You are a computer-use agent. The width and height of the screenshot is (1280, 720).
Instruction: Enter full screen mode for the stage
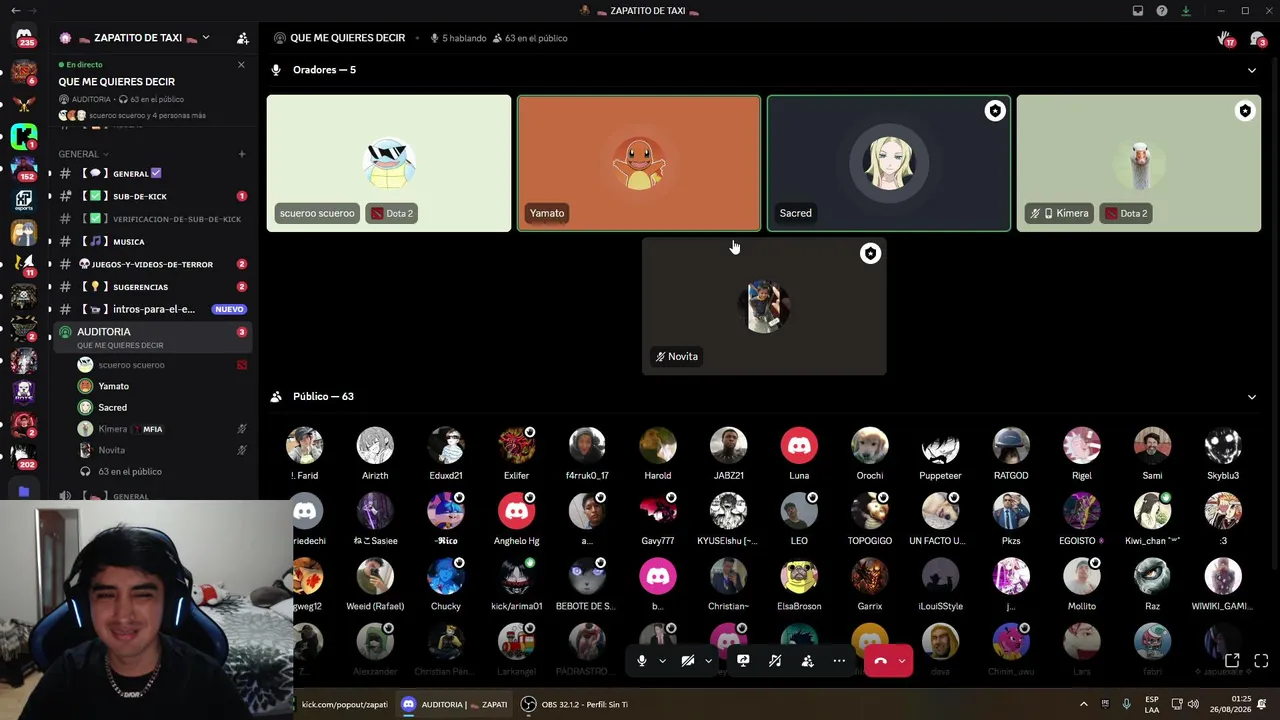tap(1261, 661)
